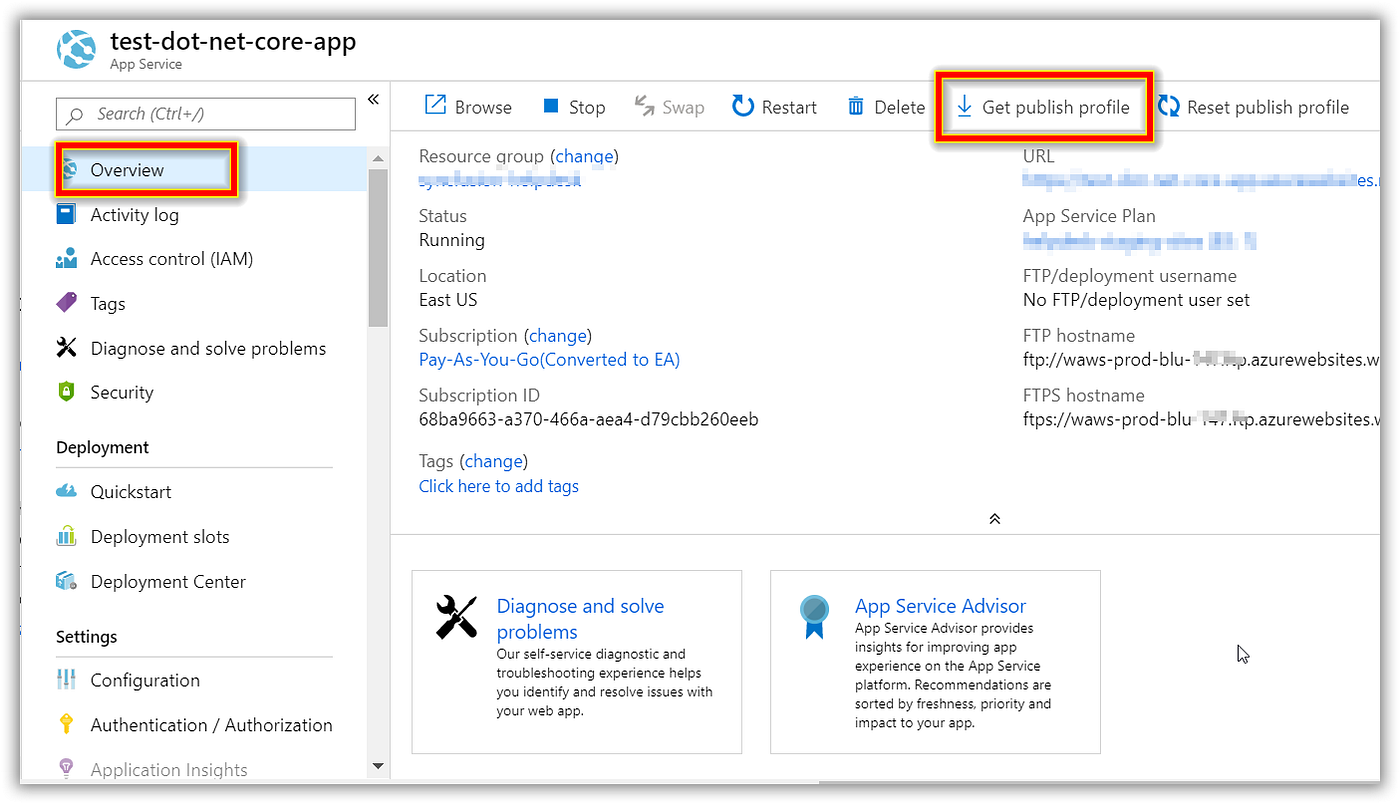Open Application Insights in sidebar
The image size is (1400, 804).
click(x=169, y=770)
